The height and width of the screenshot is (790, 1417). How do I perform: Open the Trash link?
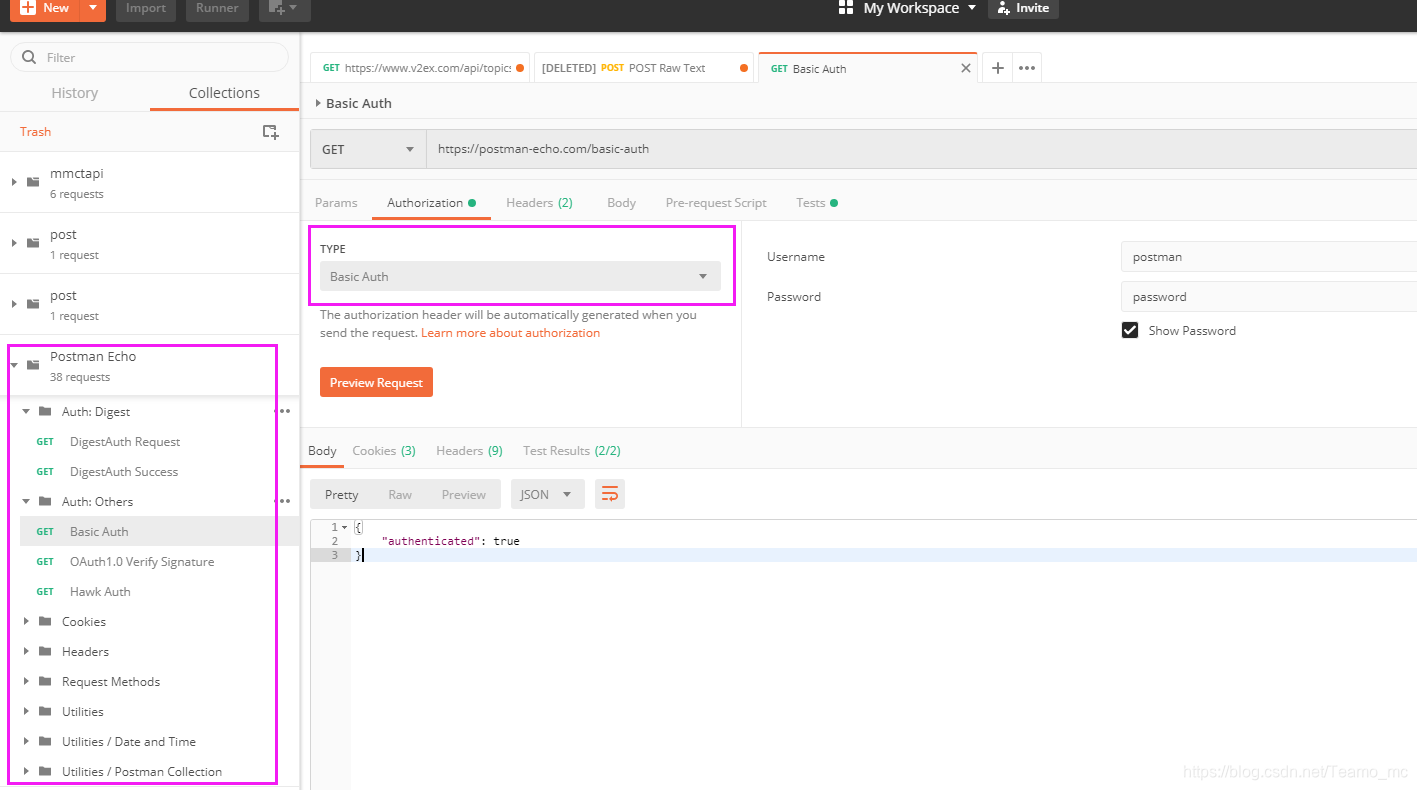click(35, 131)
